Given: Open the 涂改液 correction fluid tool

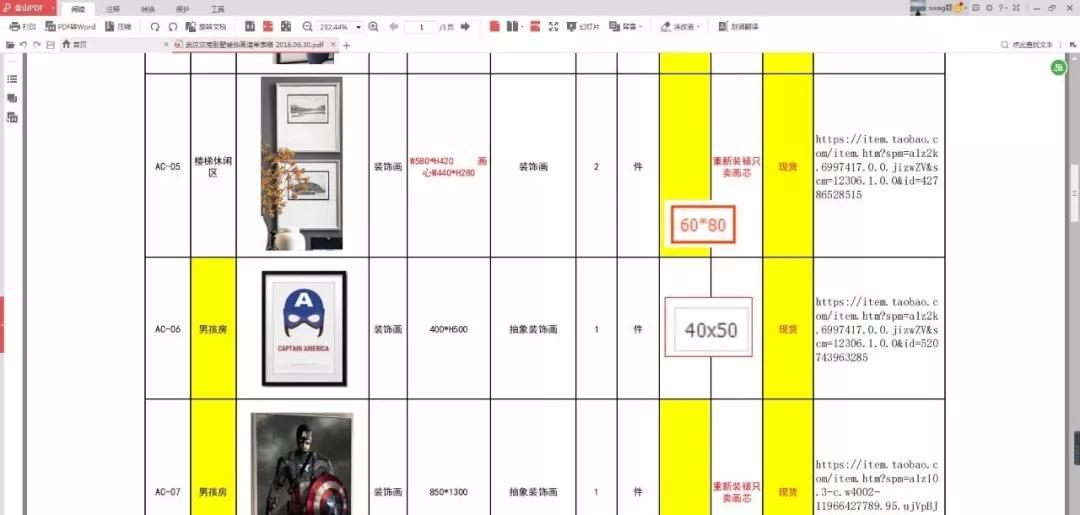Looking at the screenshot, I should (680, 27).
